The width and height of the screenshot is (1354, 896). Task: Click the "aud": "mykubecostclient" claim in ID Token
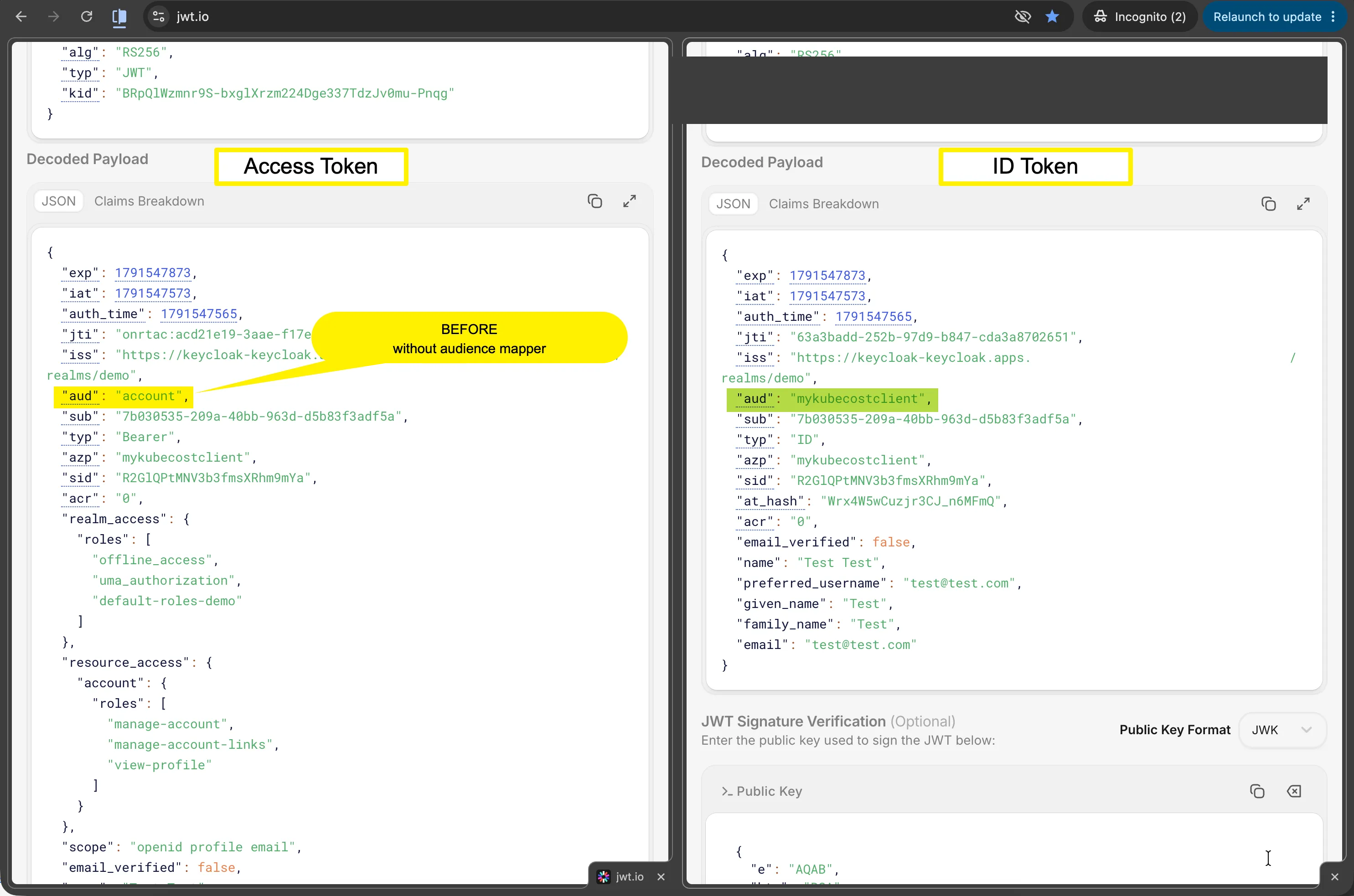point(832,399)
